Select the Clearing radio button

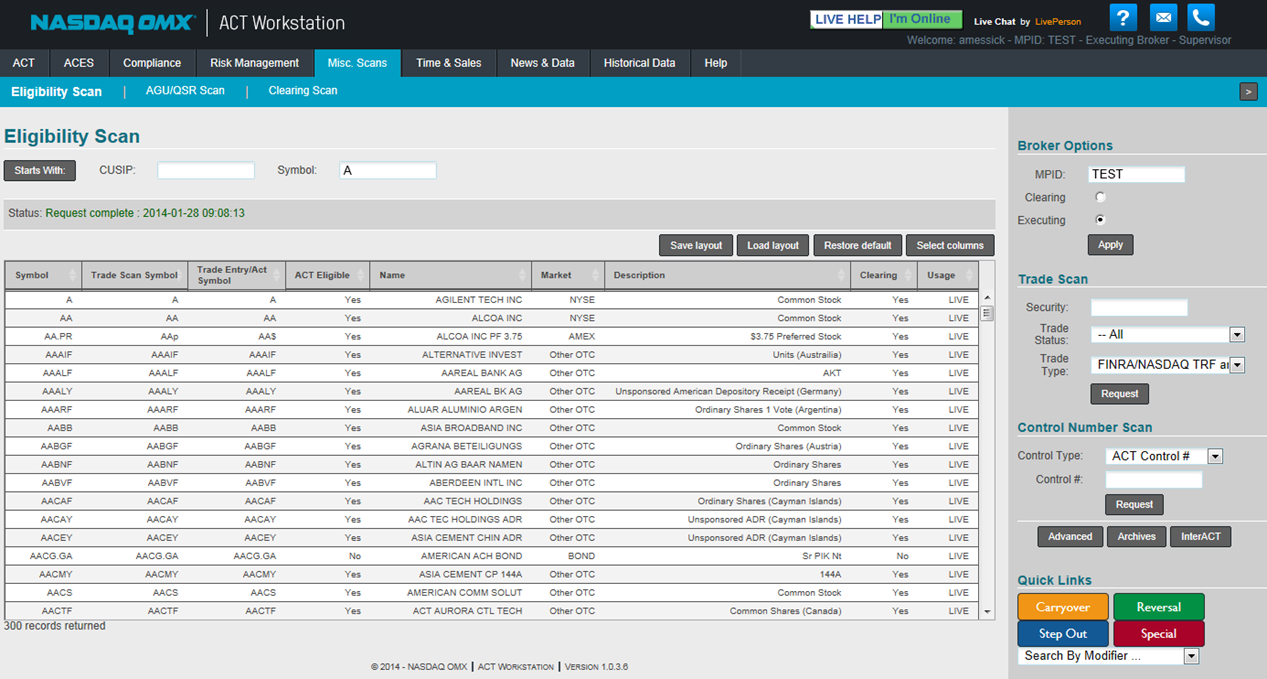1100,198
